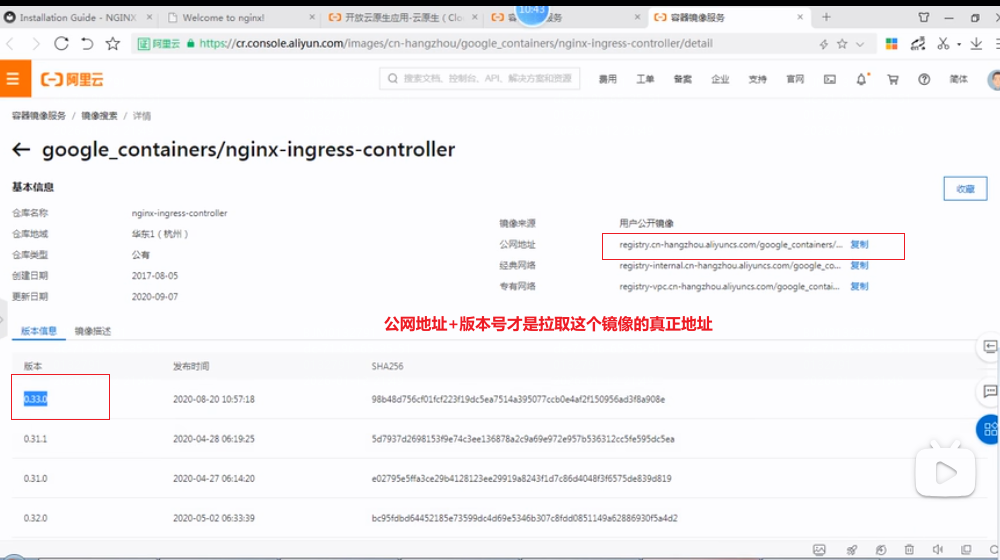Open the 企业 menu
Viewport: 1000px width, 560px height.
coord(720,79)
